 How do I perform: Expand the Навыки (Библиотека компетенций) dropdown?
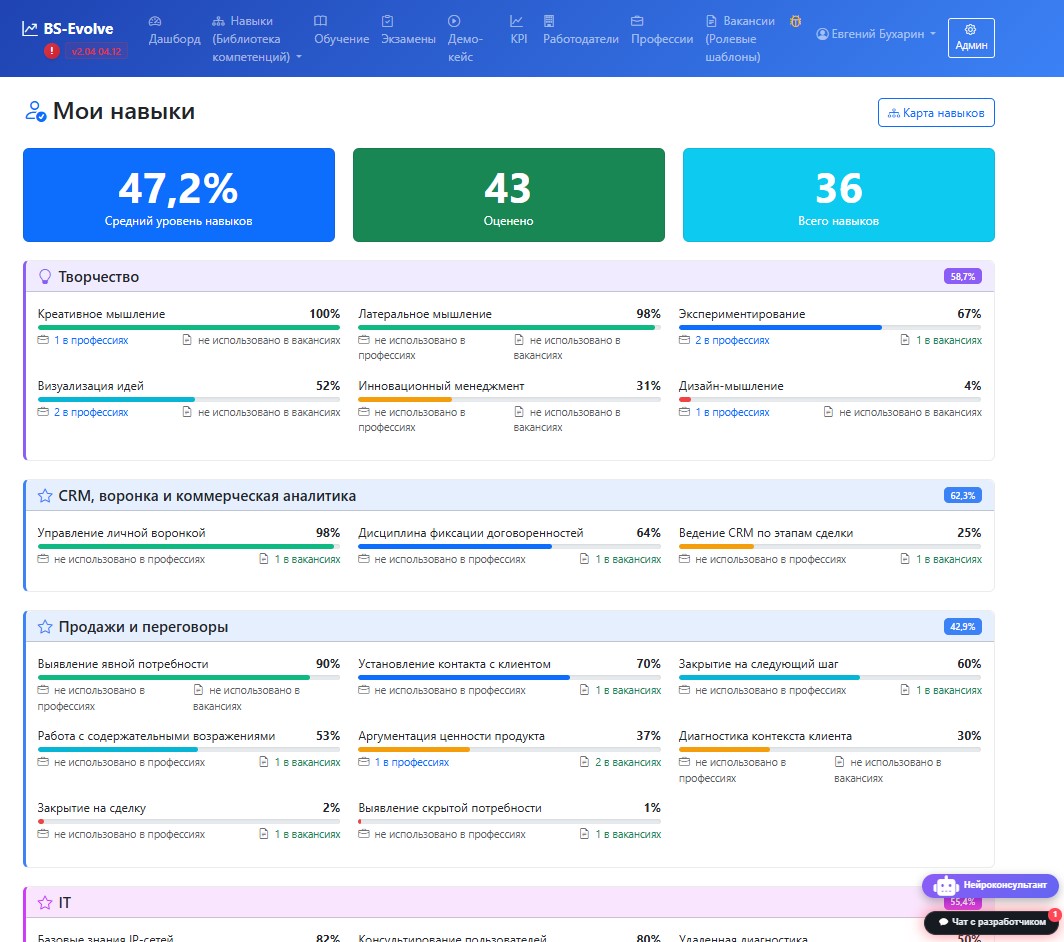(256, 39)
